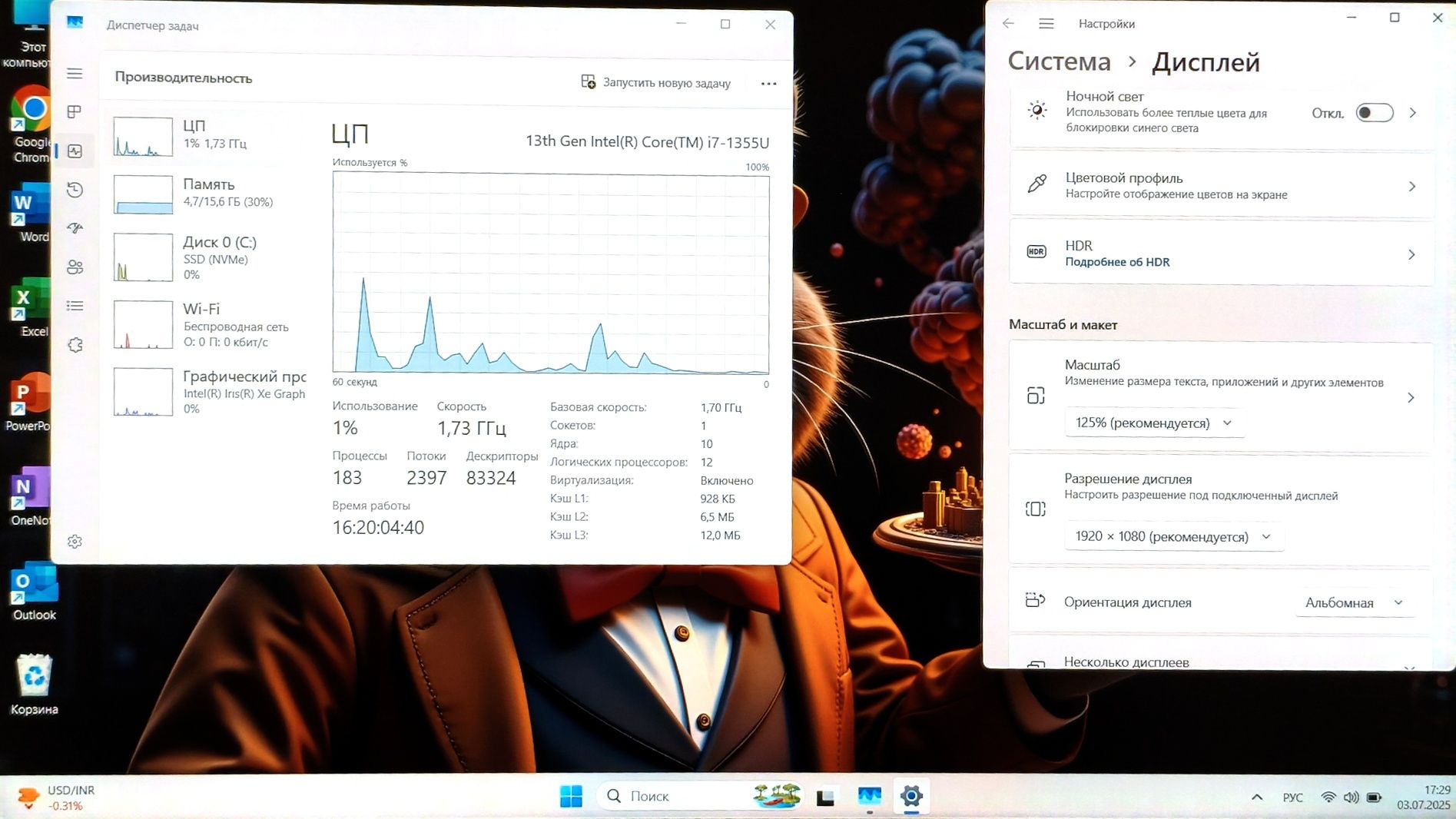The width and height of the screenshot is (1456, 819).
Task: Open the three-dot more options menu in Task Manager
Action: tap(768, 83)
